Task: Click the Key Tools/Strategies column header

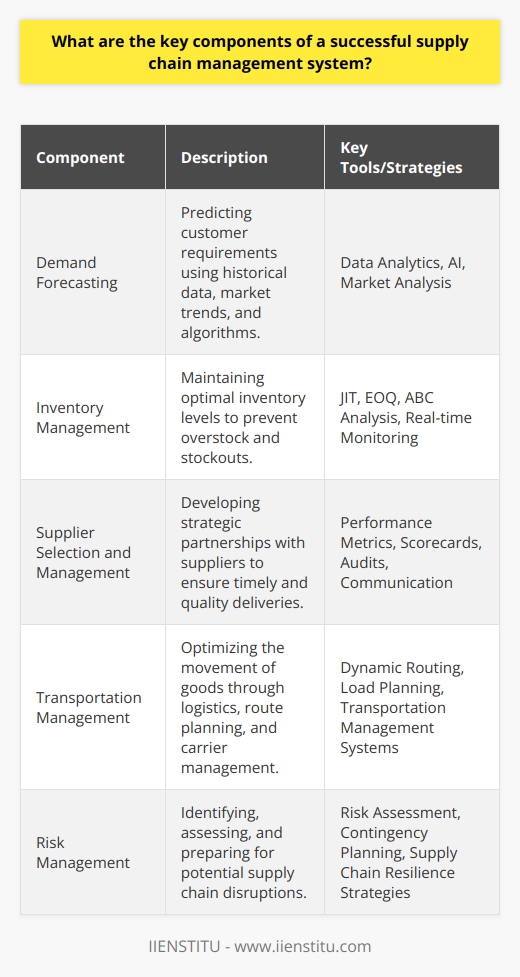Action: click(x=412, y=156)
